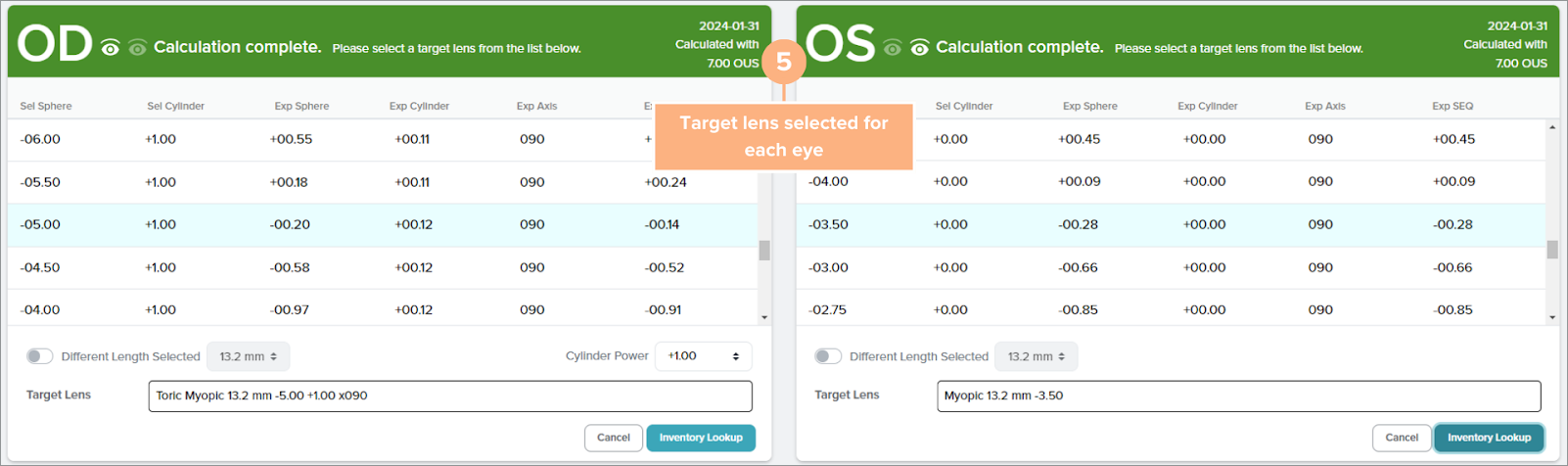
Task: Click the OD Target Lens text field
Action: 450,396
